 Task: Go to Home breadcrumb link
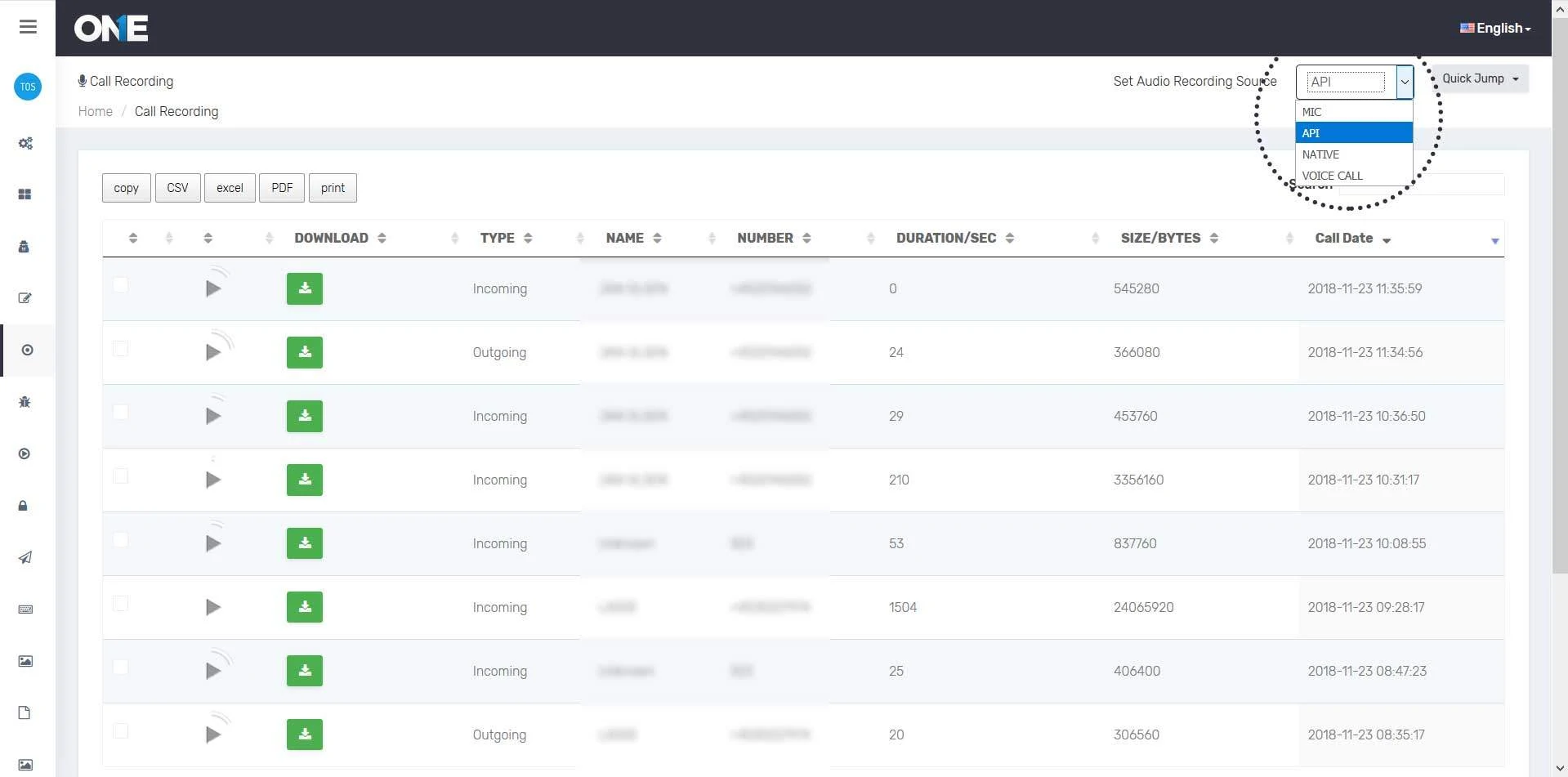tap(96, 111)
